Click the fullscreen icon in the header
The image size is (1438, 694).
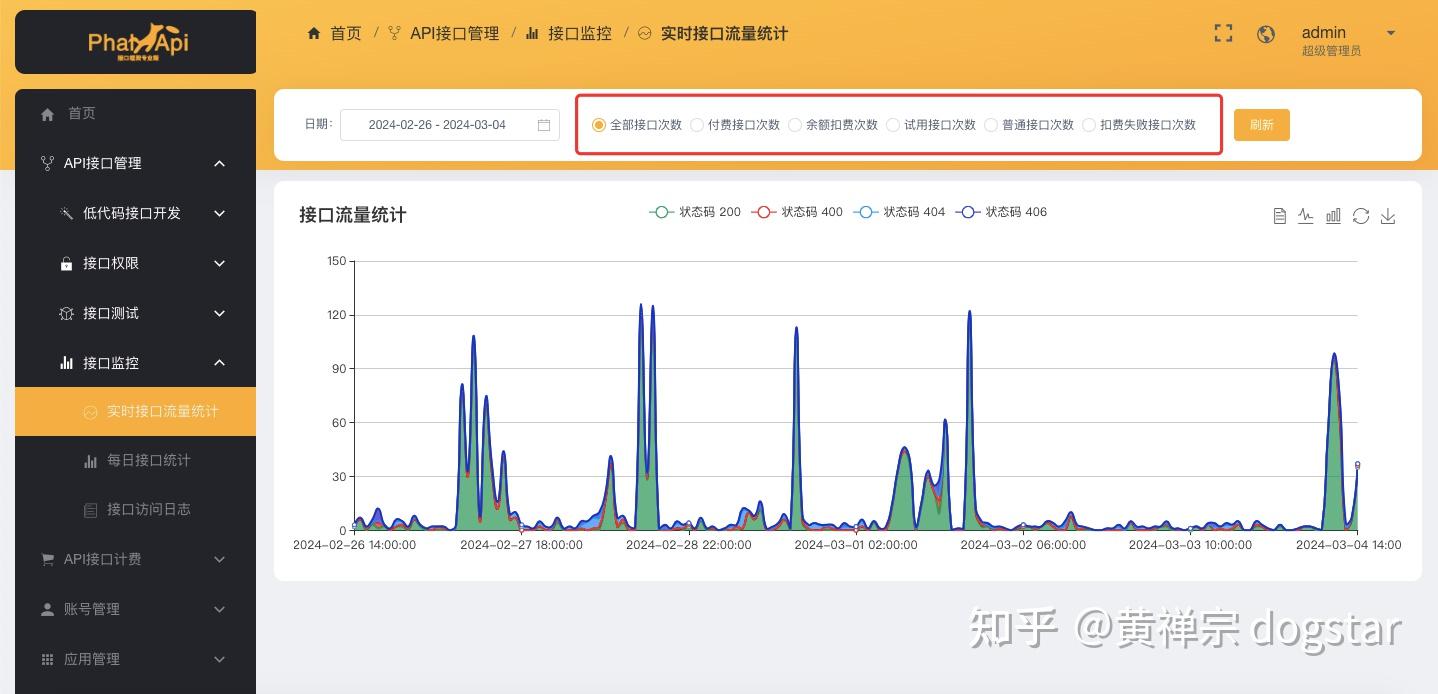point(1223,33)
